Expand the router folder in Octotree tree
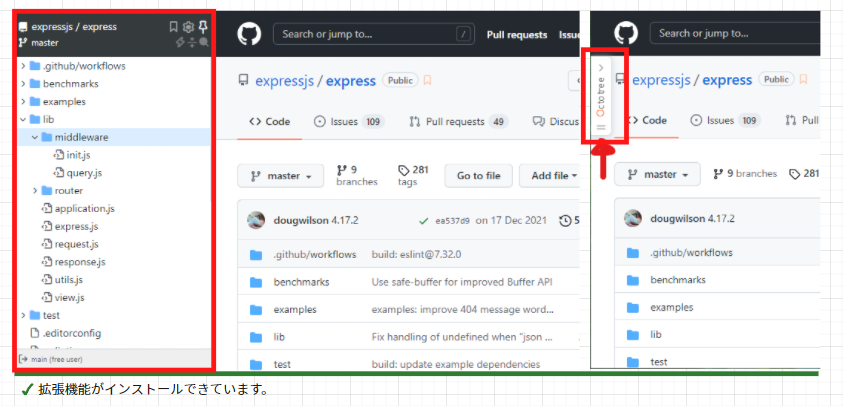843x406 pixels. (35, 191)
